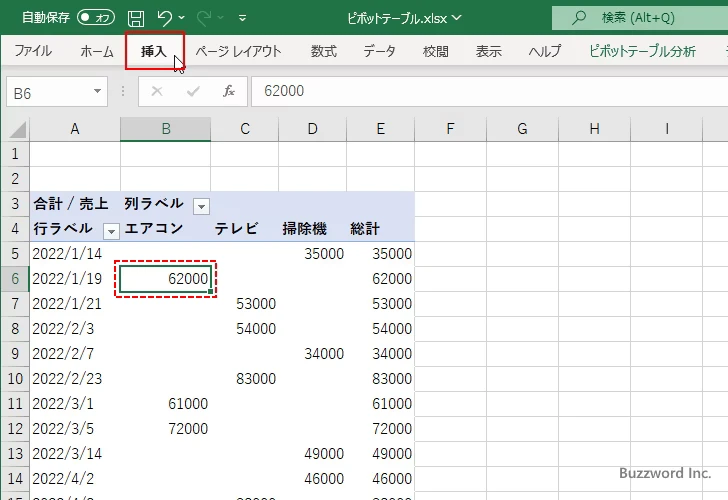Select column H header
This screenshot has height=500, width=728.
(594, 129)
